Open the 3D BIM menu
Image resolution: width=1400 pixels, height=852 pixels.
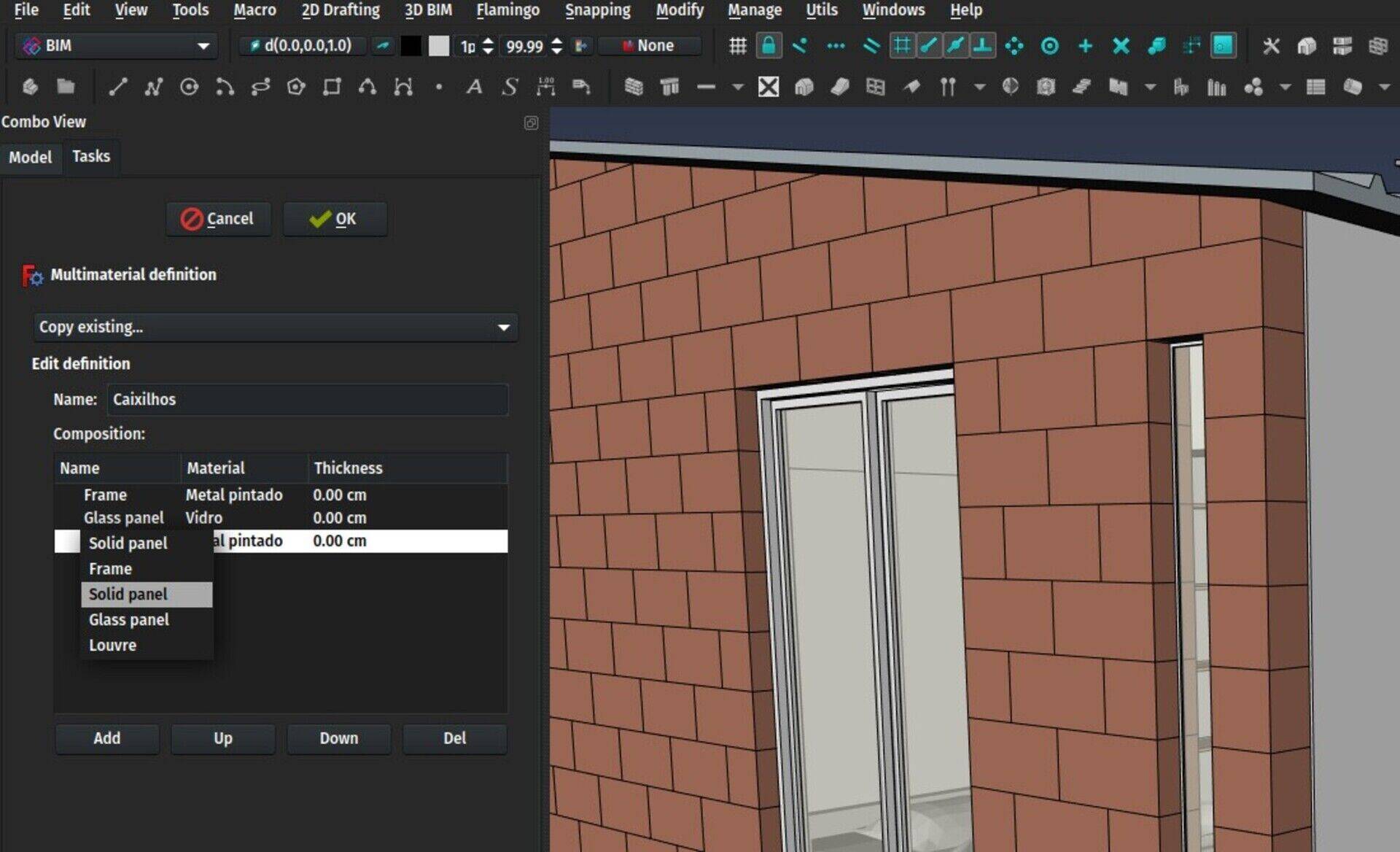[428, 10]
